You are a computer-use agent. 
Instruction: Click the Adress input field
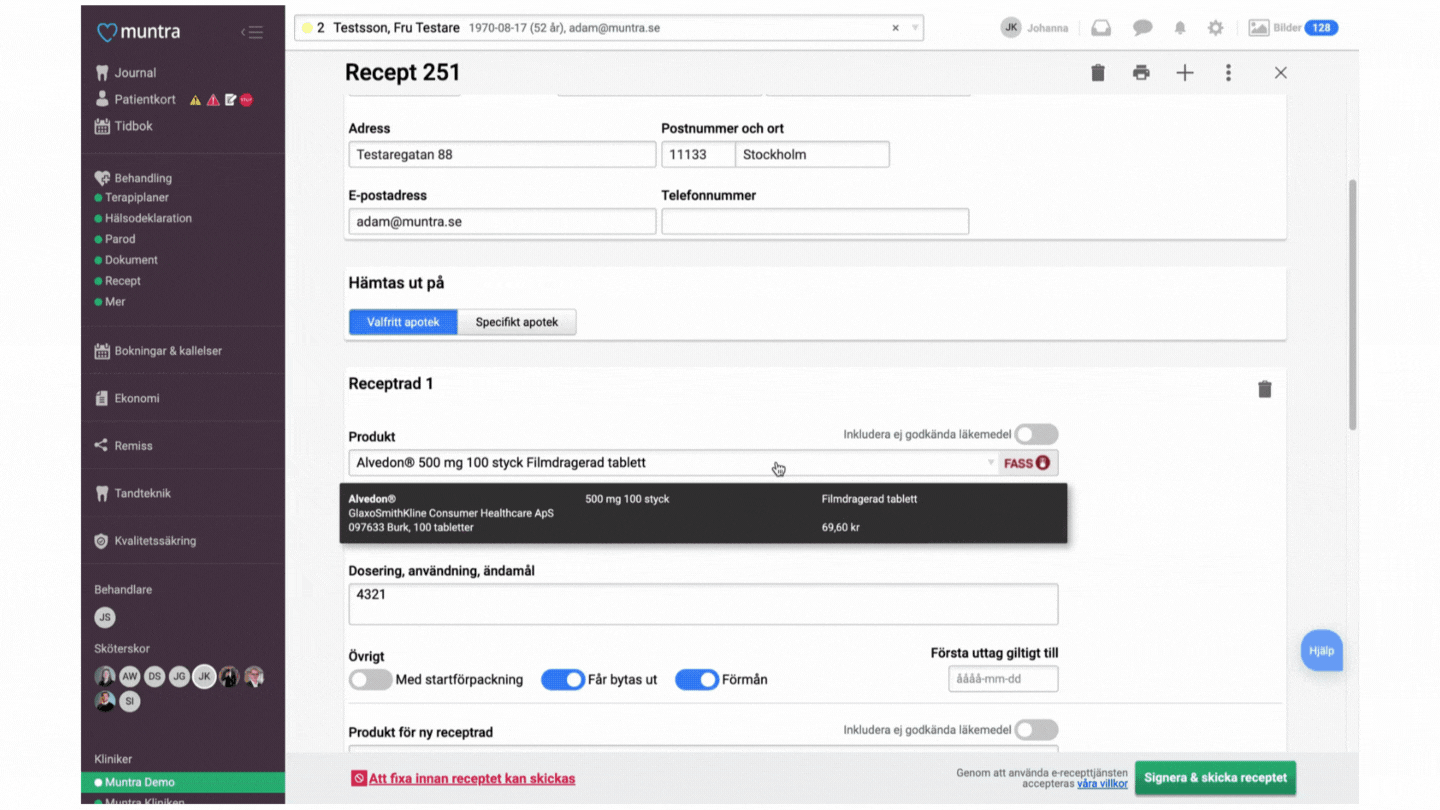(502, 155)
